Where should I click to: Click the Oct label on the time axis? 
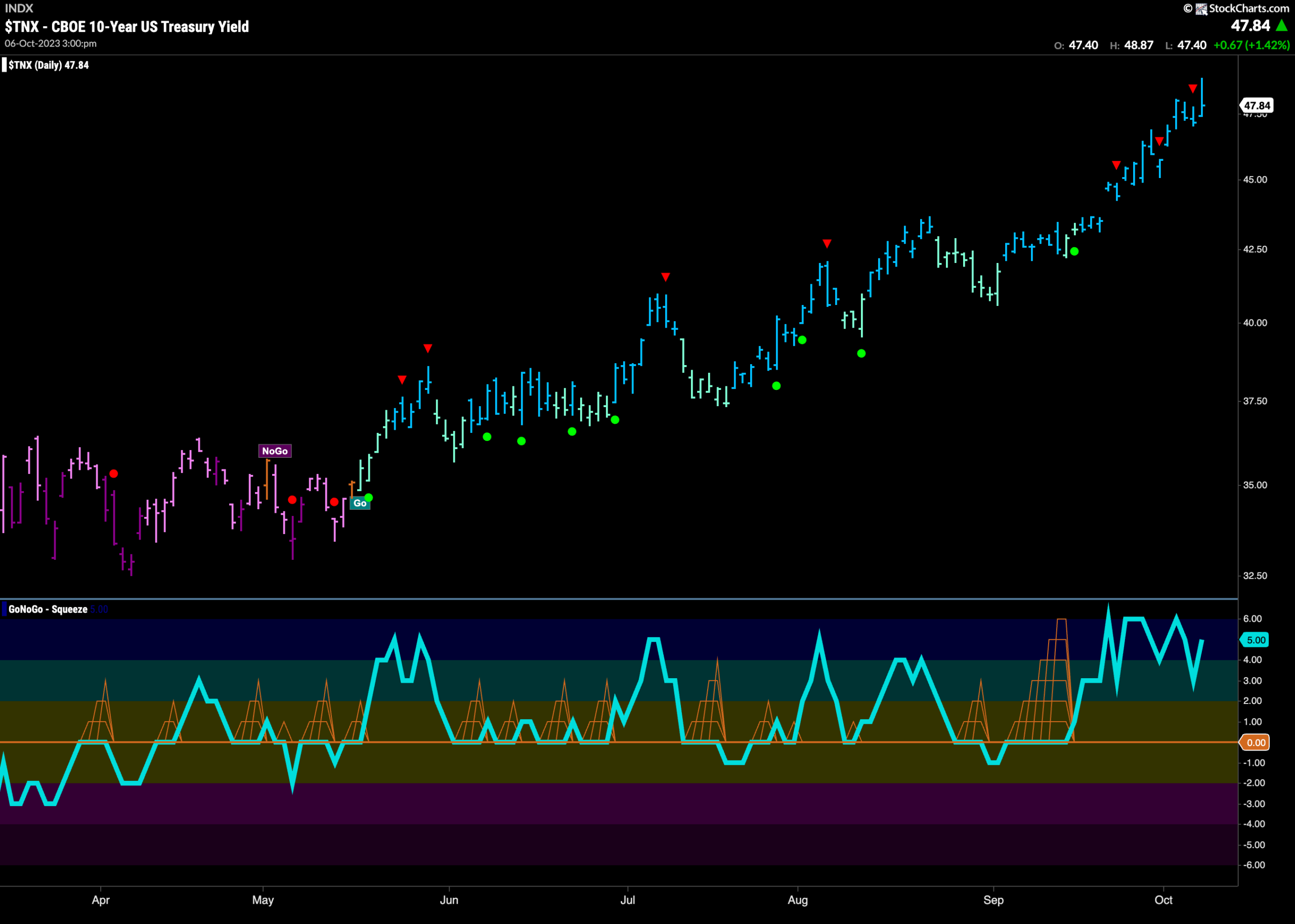tap(1163, 900)
